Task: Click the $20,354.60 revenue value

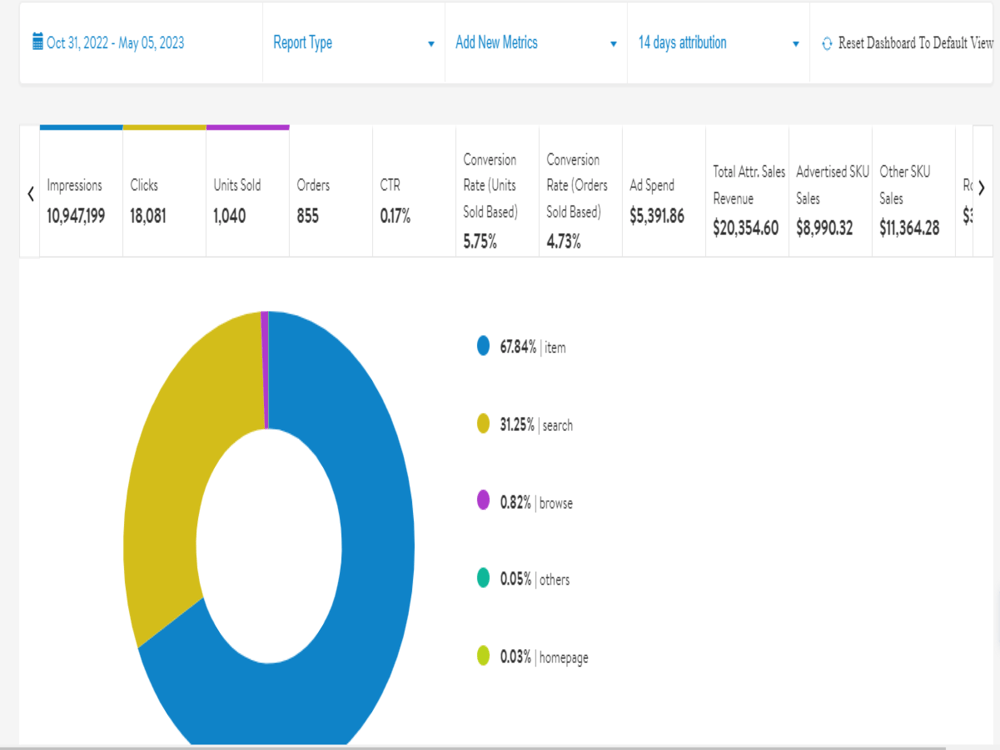Action: pos(746,228)
